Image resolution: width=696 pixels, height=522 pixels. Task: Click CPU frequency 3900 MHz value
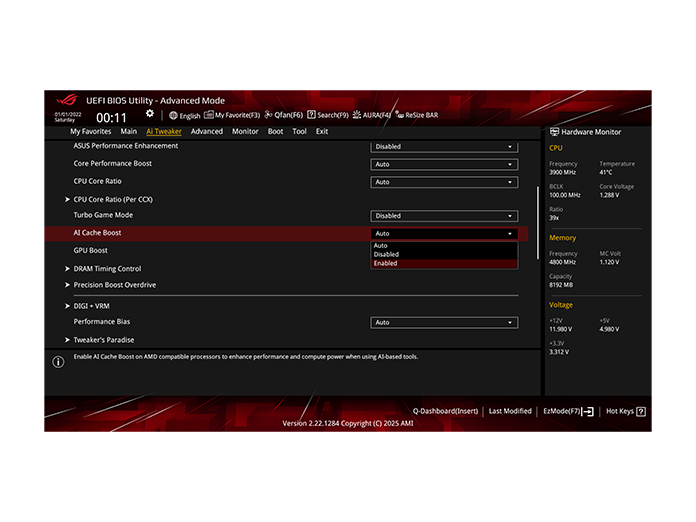coord(562,172)
